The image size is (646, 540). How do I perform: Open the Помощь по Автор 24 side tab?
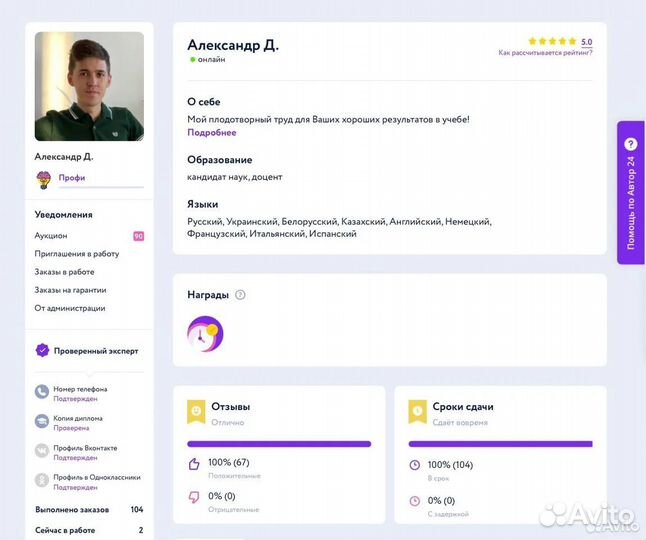[x=631, y=192]
